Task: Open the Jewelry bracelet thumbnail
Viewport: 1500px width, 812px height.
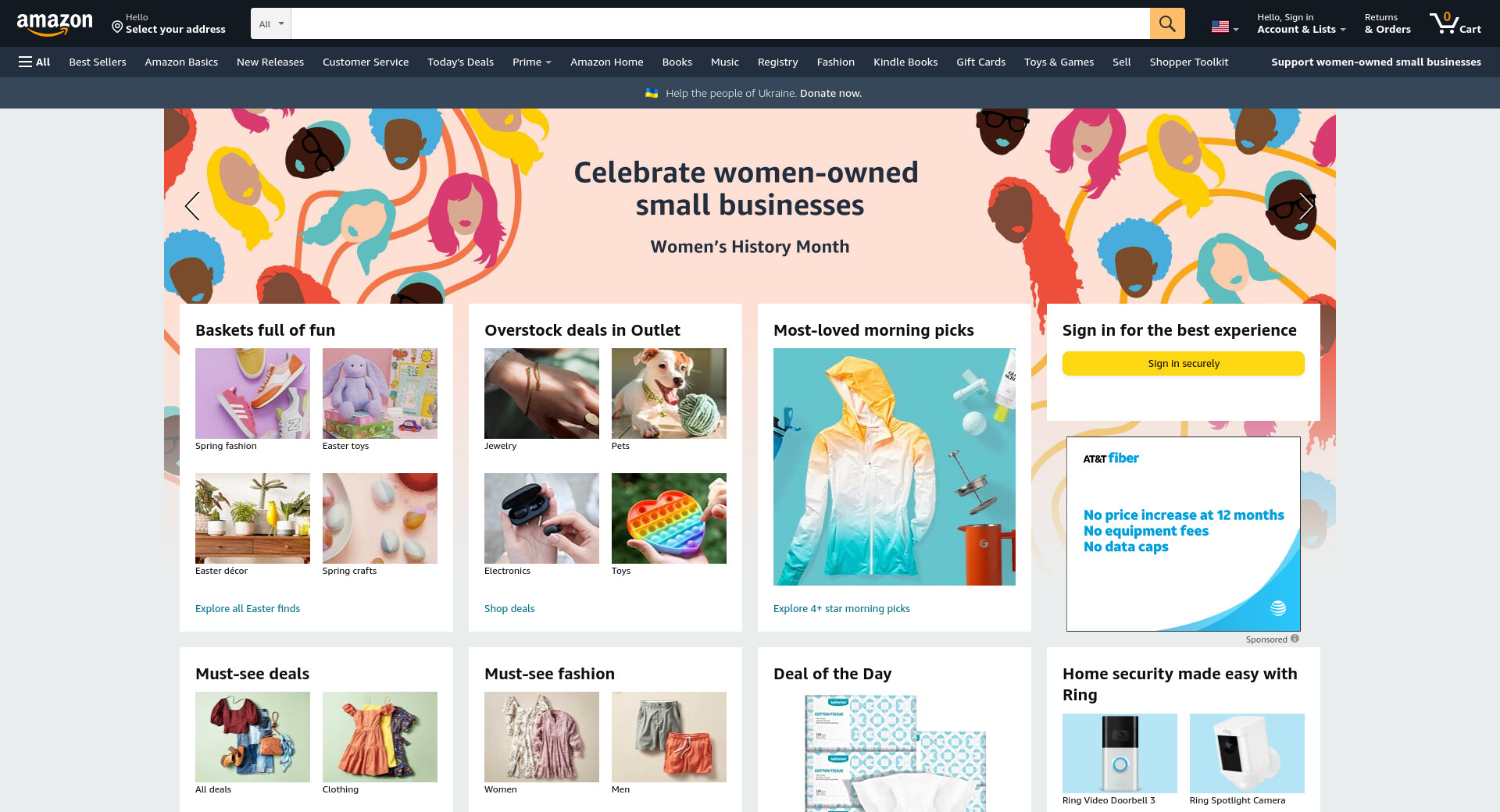Action: click(541, 394)
